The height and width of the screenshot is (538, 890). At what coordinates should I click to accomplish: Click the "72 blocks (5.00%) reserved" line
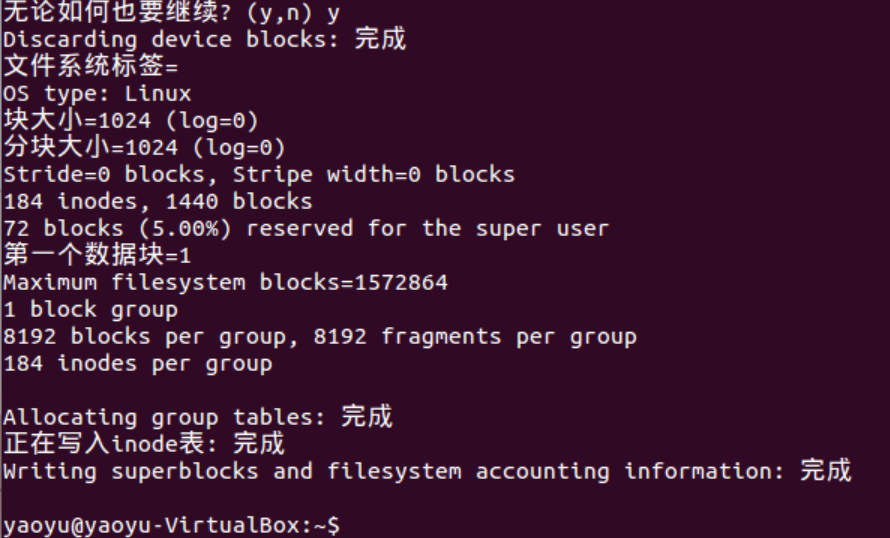click(305, 229)
